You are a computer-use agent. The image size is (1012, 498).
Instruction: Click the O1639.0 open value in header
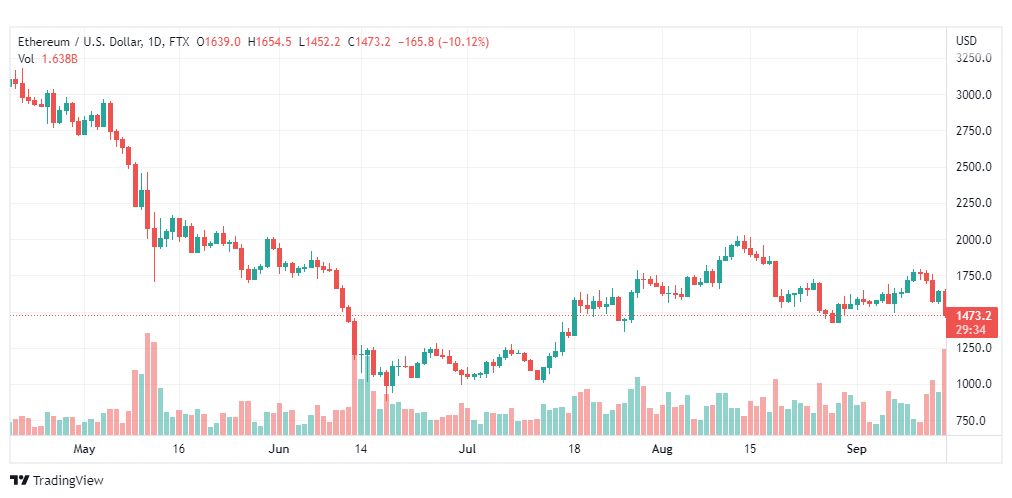(x=219, y=42)
